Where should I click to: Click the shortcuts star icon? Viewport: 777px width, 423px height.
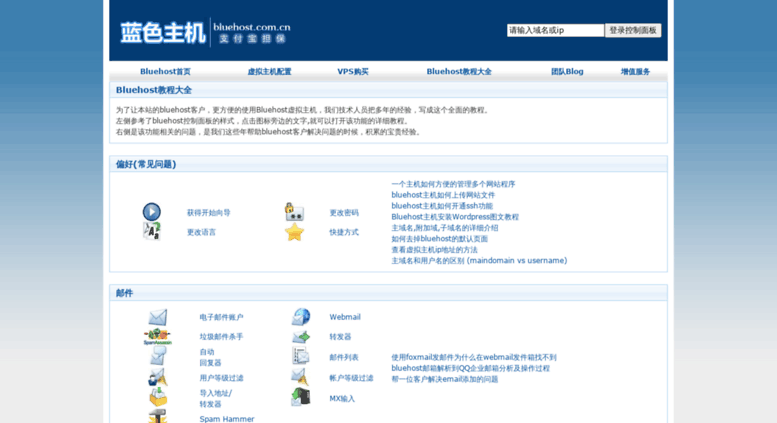294,232
